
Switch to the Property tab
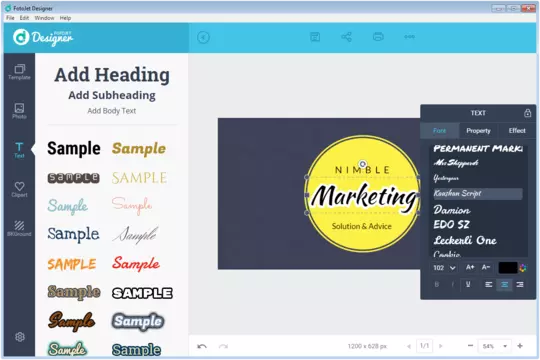tap(478, 131)
